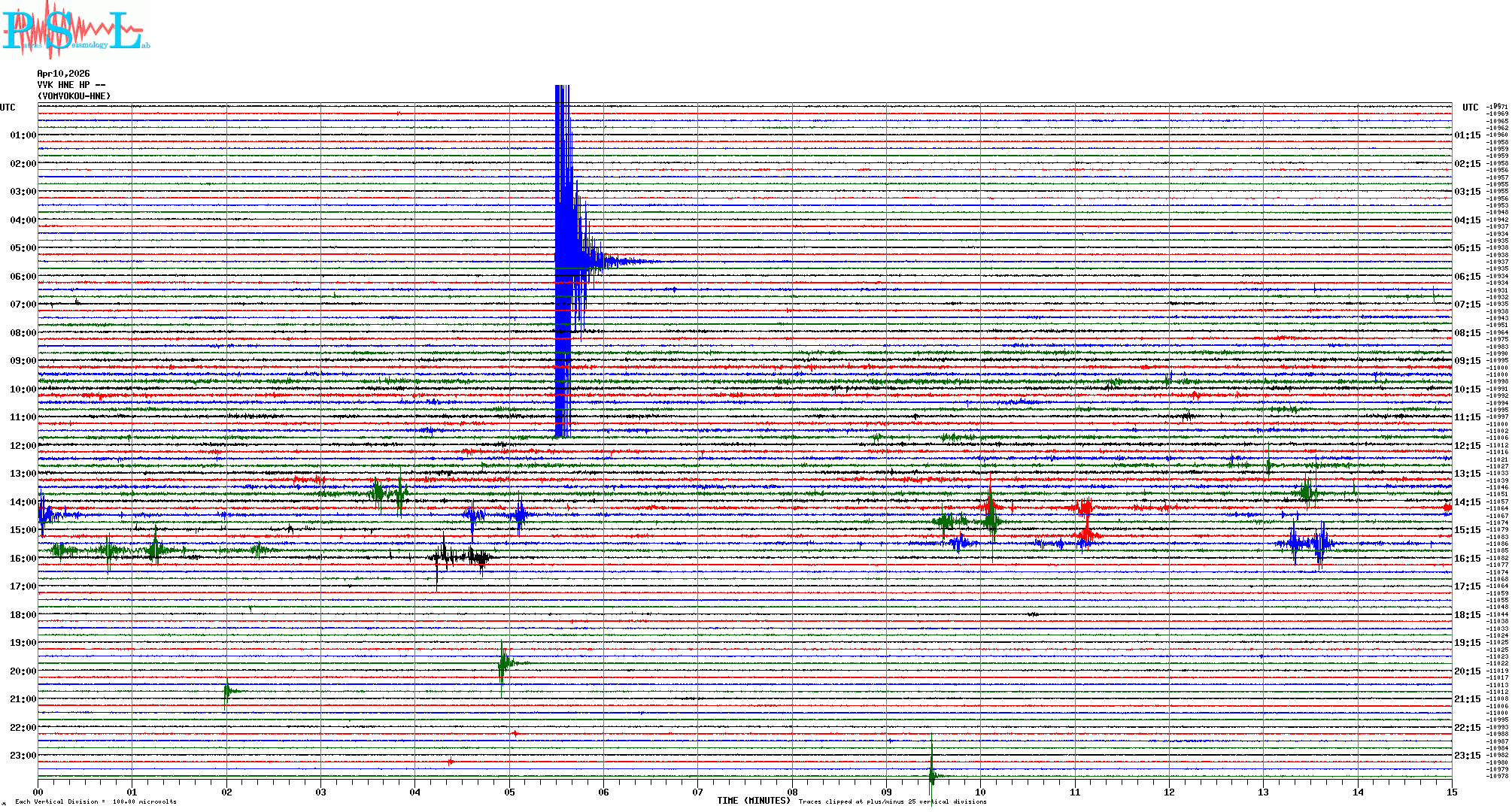Click the VVK HNE HP station label
The image size is (1512, 812).
(x=71, y=85)
